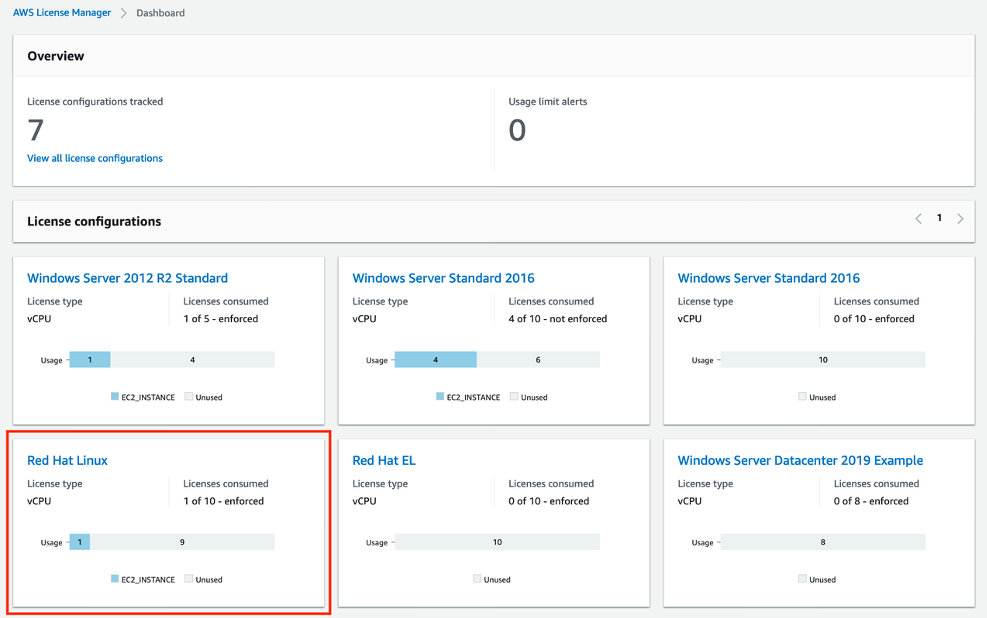Toggle EC2_INSTANCE legend in Windows Server 2012 R2 card

click(143, 397)
